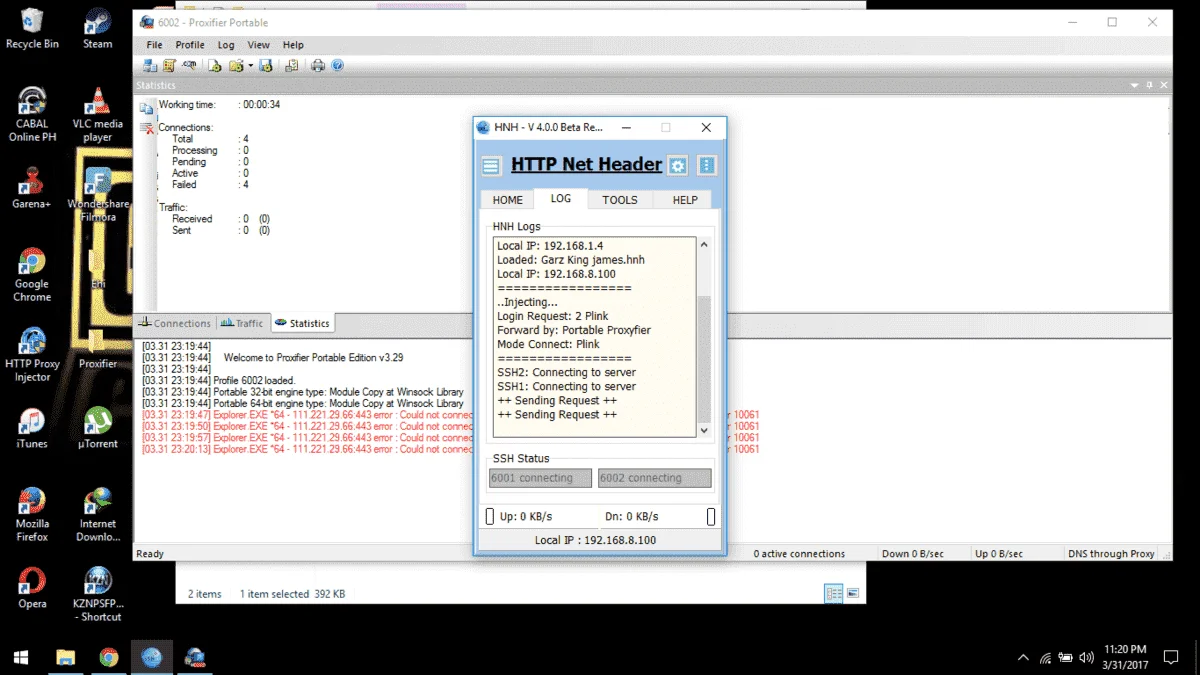
Task: Switch to the Traffic tab
Action: tap(243, 323)
